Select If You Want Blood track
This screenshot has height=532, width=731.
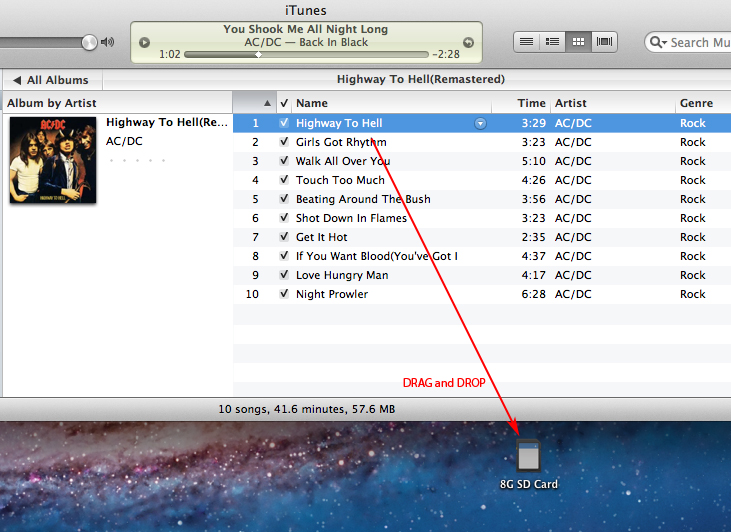(482, 256)
